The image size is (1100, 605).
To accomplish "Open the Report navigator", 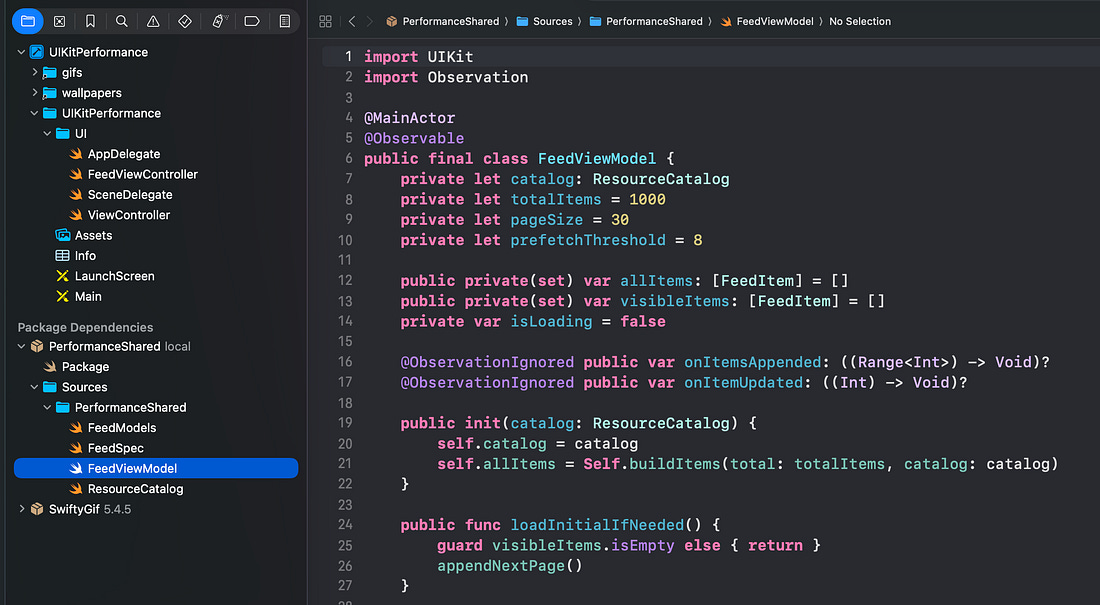I will 284,21.
